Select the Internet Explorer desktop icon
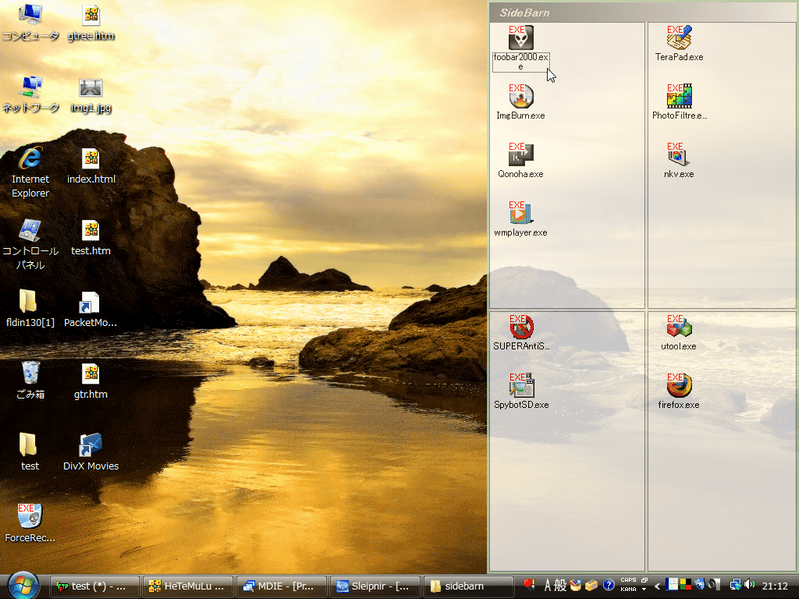 pyautogui.click(x=30, y=159)
